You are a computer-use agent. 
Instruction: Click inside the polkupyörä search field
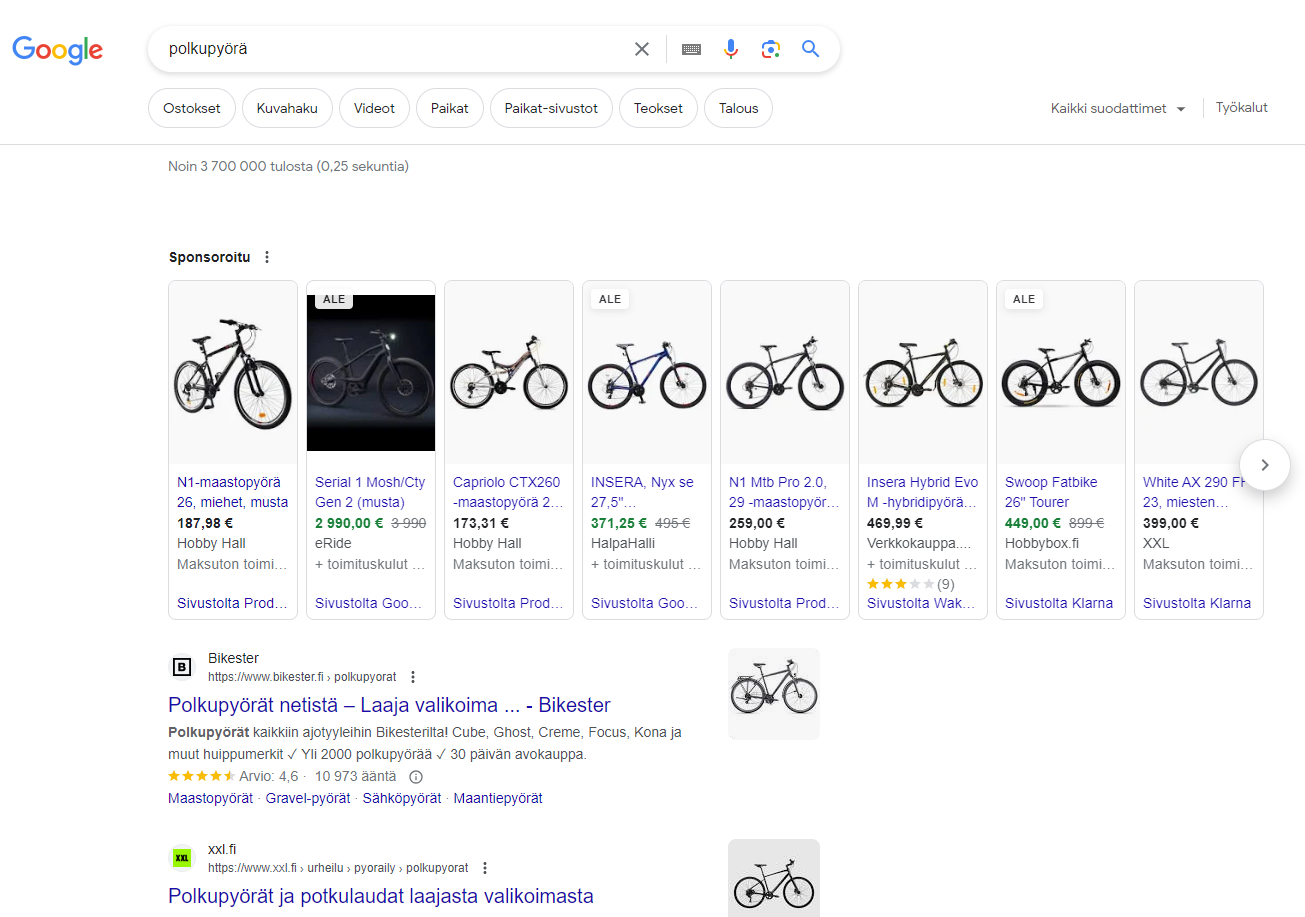click(400, 48)
